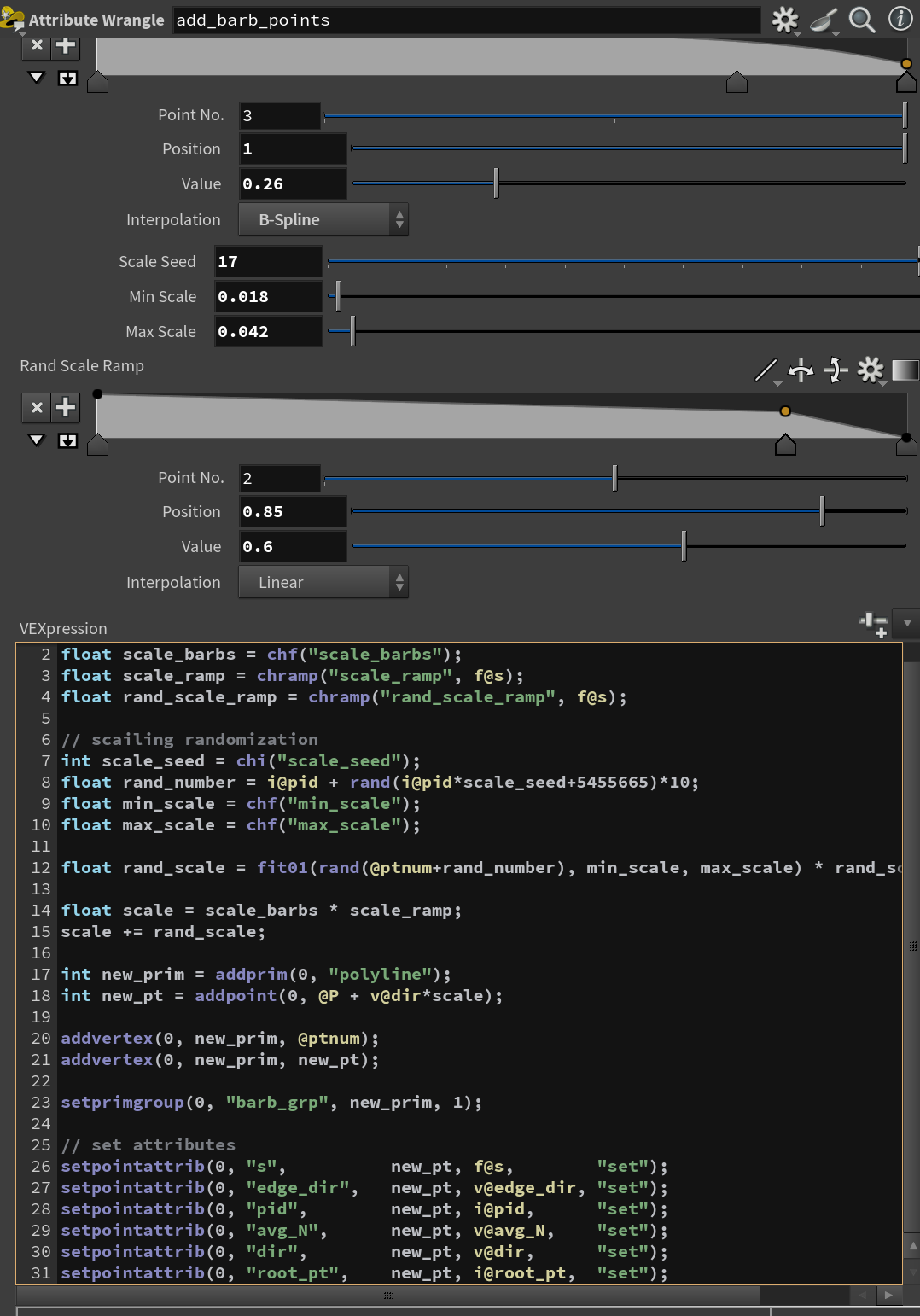Collapse Rand Scale Ramp controls triangle
The image size is (920, 1316).
pyautogui.click(x=37, y=440)
